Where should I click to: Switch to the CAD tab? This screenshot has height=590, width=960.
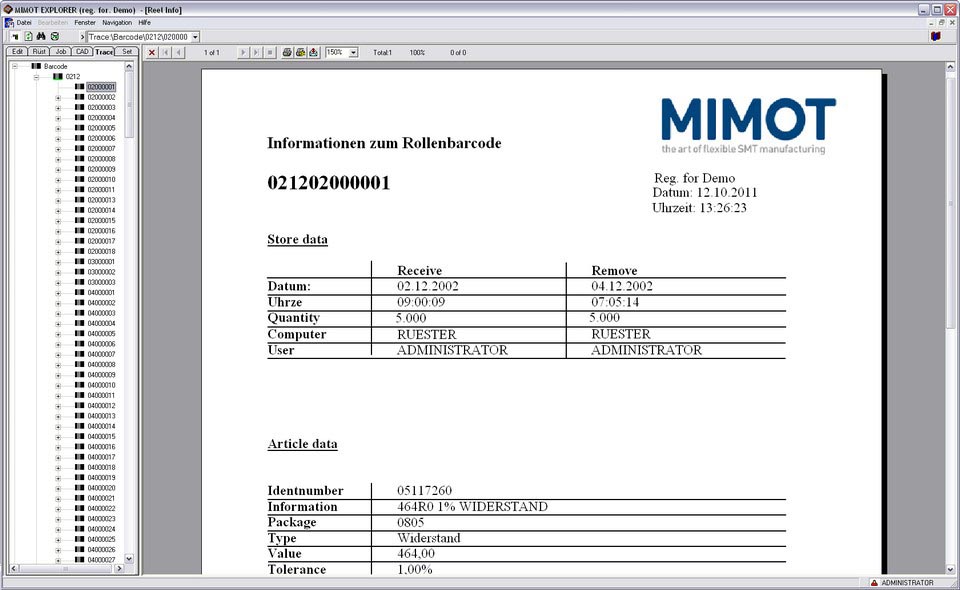(x=82, y=52)
